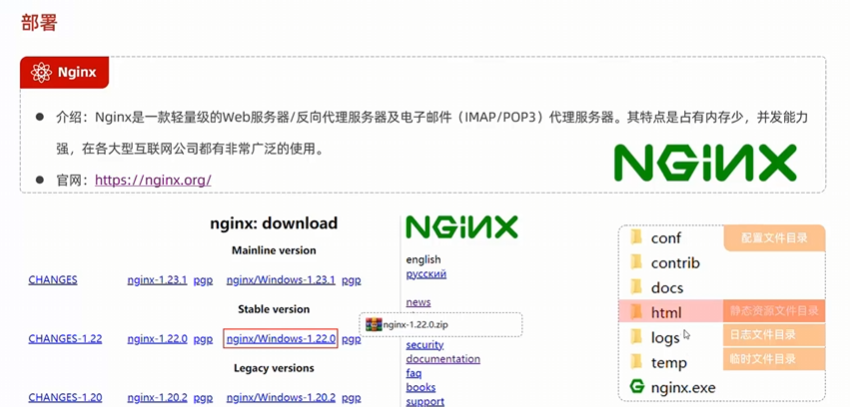The height and width of the screenshot is (407, 850).
Task: Open the support link
Action: pyautogui.click(x=425, y=402)
